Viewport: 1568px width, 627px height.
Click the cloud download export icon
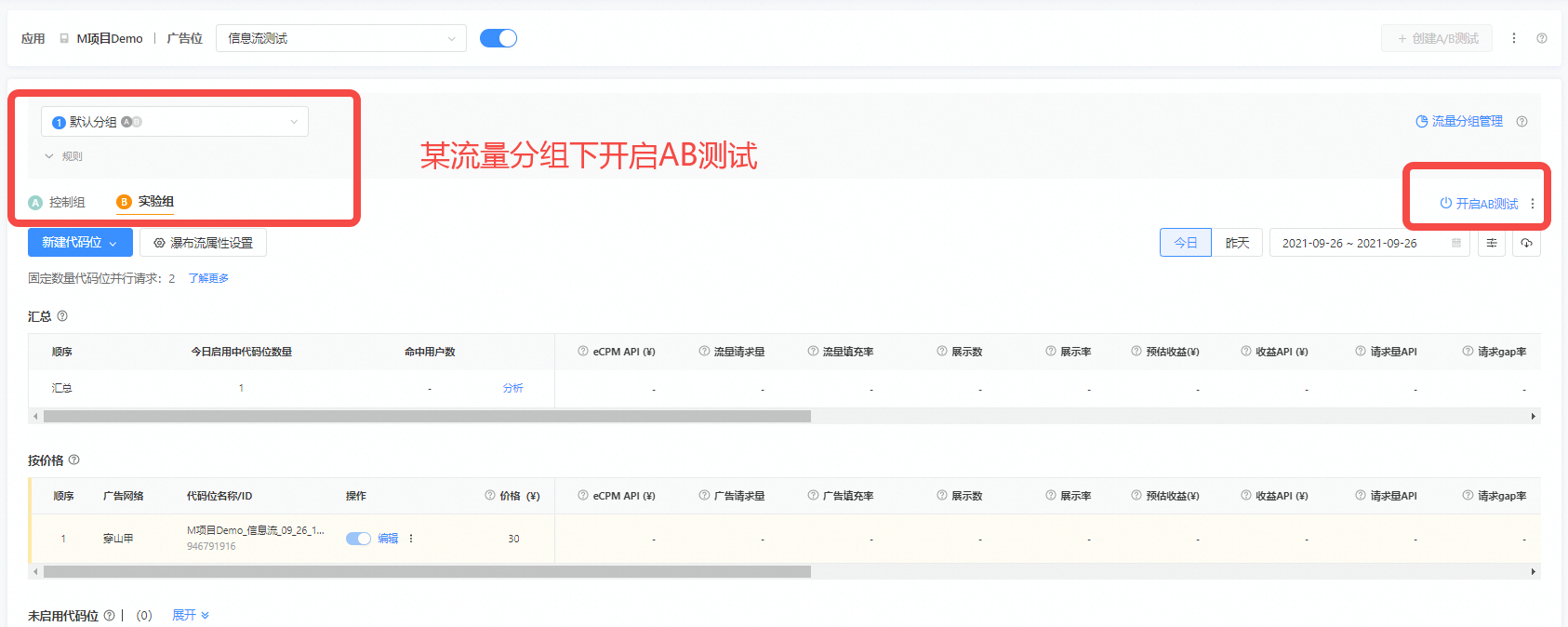[x=1526, y=243]
